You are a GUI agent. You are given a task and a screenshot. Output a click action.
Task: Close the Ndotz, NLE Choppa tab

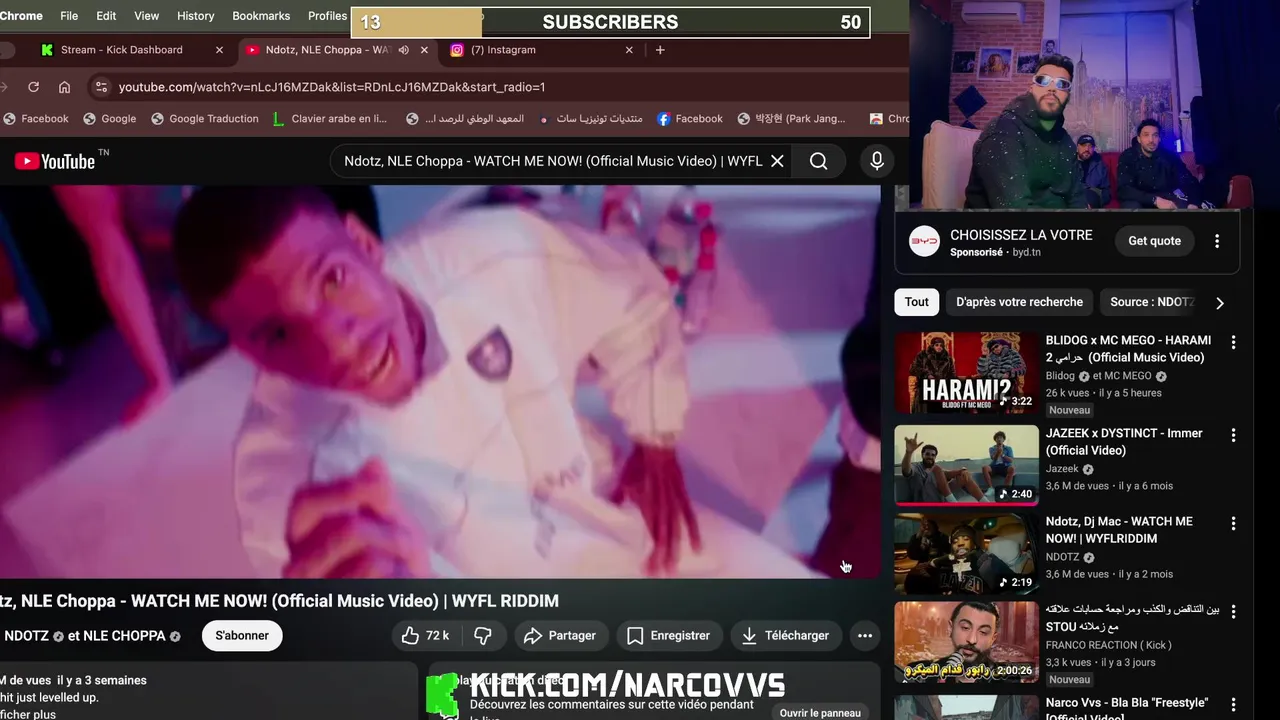(x=424, y=50)
